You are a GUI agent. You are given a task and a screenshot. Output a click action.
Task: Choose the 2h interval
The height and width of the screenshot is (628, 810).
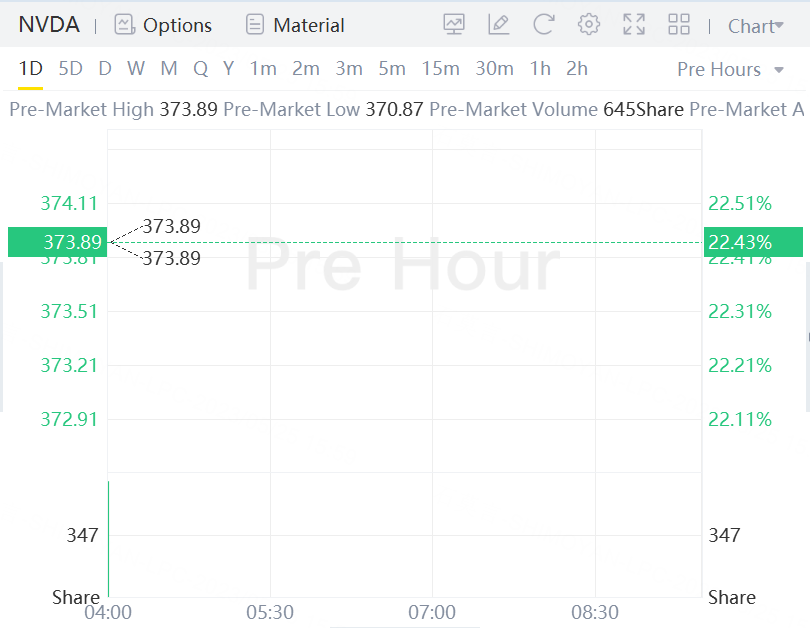[577, 68]
